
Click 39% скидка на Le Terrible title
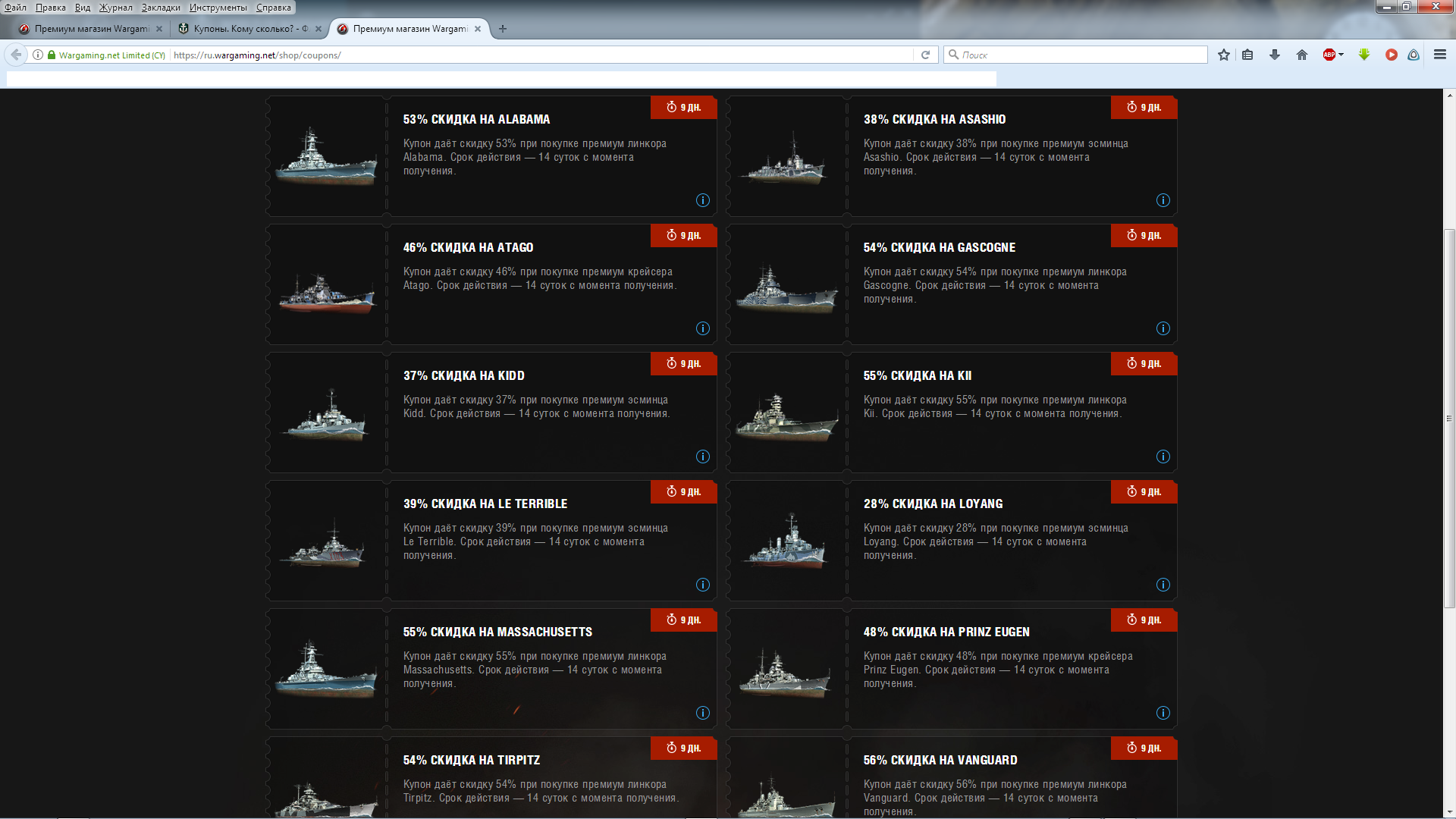[x=485, y=504]
